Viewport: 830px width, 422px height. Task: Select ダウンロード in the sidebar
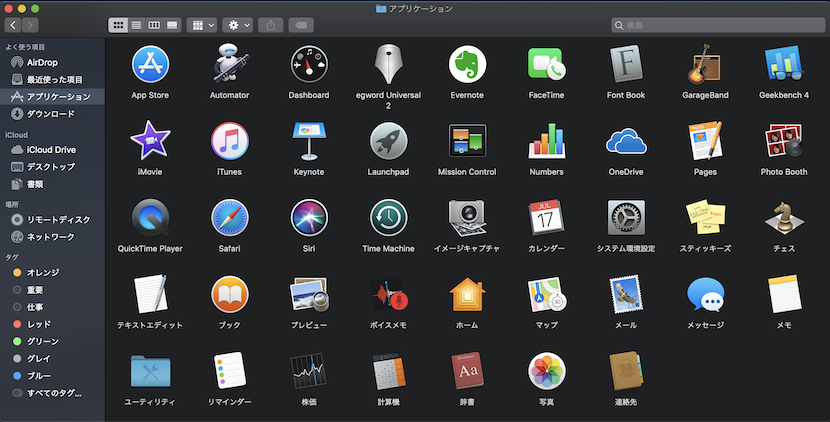(x=52, y=114)
